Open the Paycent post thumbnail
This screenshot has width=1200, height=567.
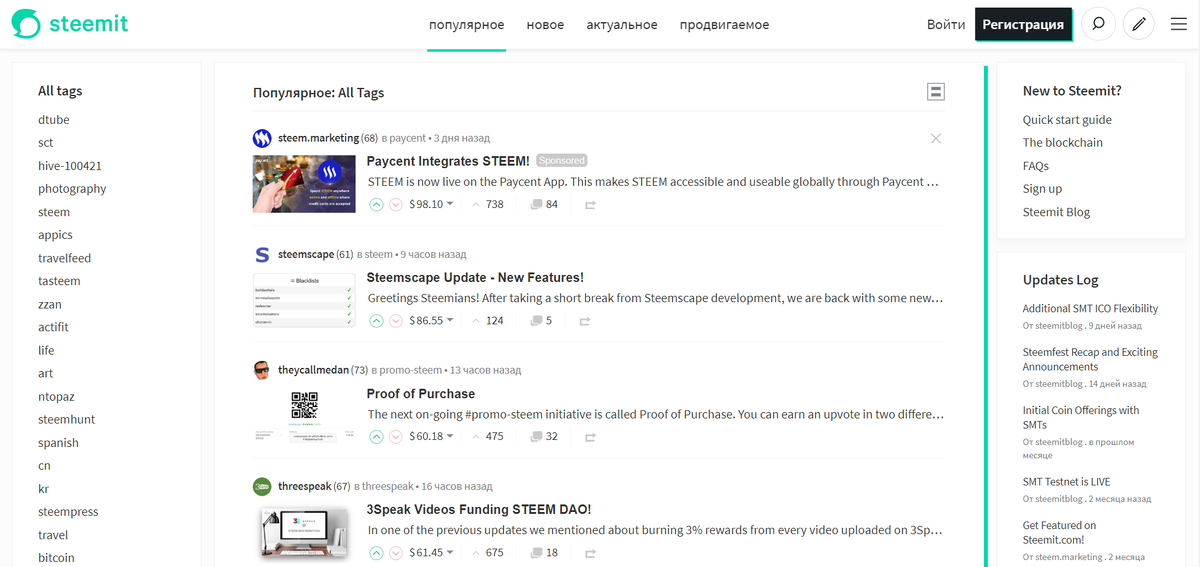(304, 183)
